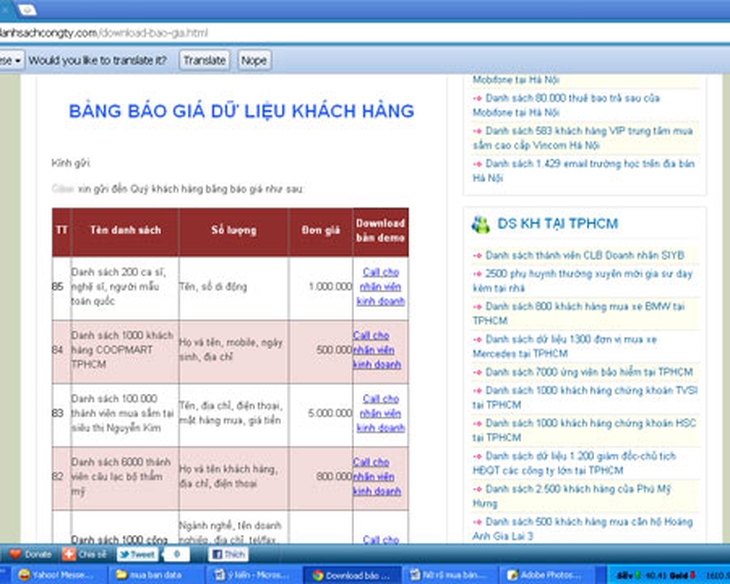Click 'Call cho nhân viên kinh doanh' in row 85
730x584 pixels.
[380, 286]
